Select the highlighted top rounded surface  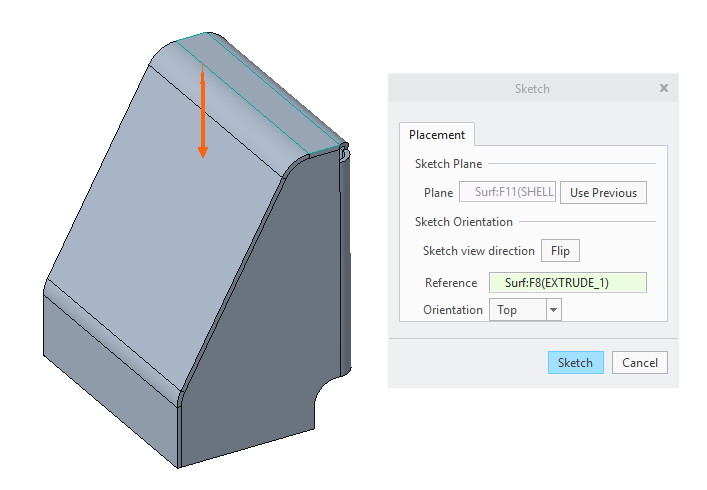tap(257, 92)
